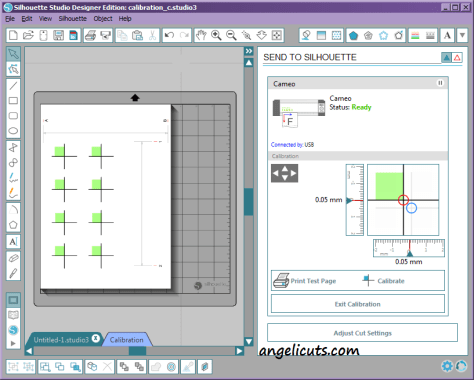Click the Silhouette store globe icon

click(x=13, y=330)
